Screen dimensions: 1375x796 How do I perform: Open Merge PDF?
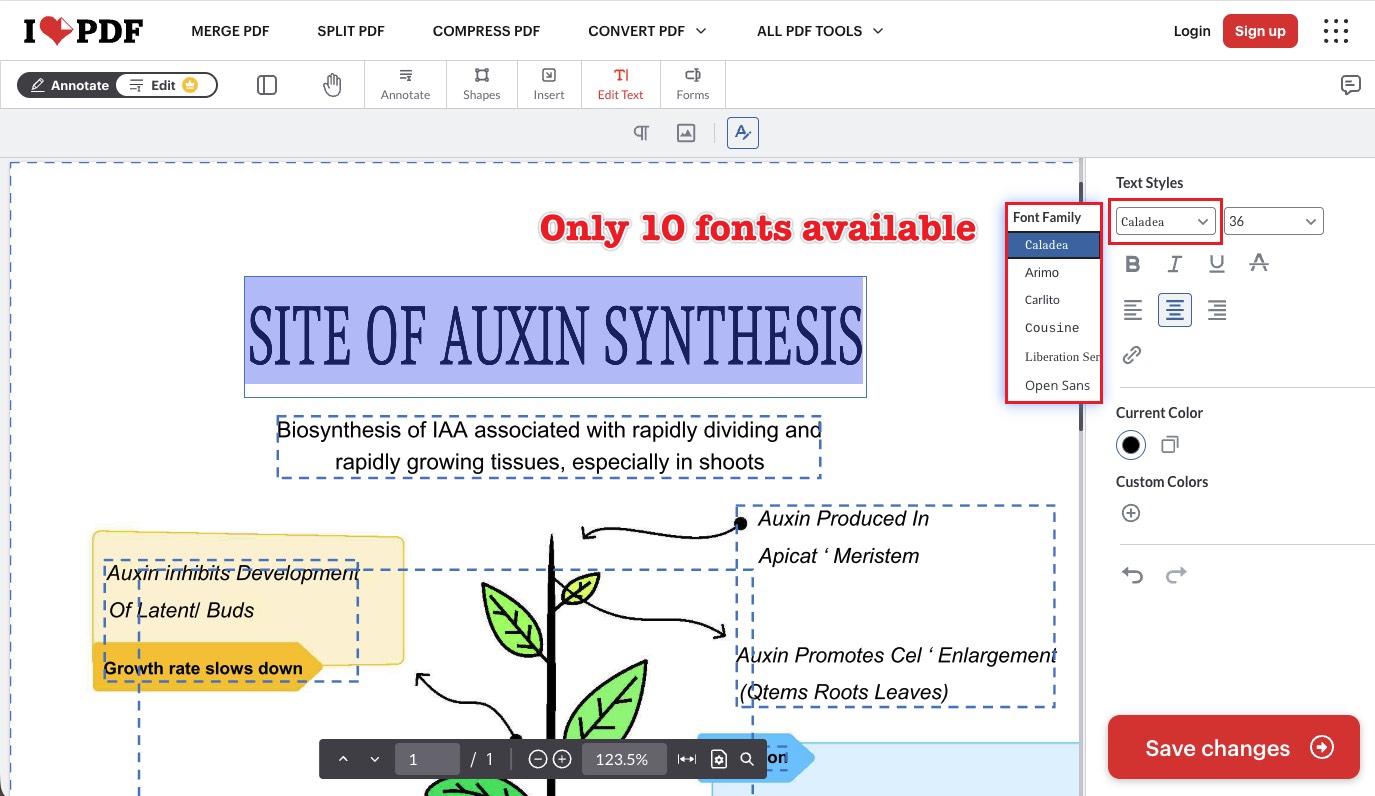pyautogui.click(x=230, y=31)
